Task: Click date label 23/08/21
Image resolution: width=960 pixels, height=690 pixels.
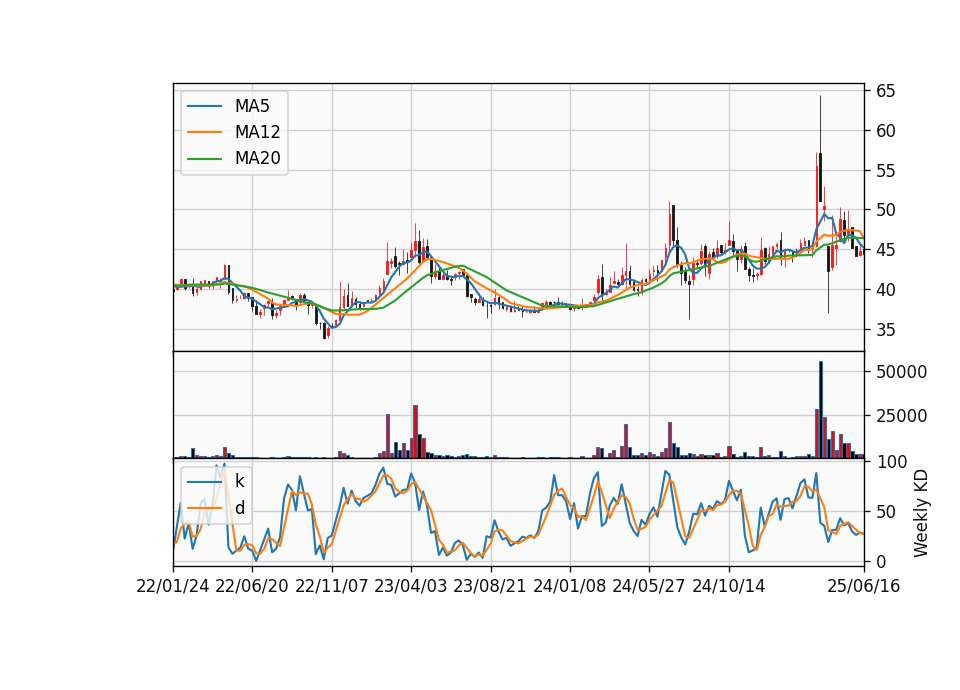Action: [490, 586]
